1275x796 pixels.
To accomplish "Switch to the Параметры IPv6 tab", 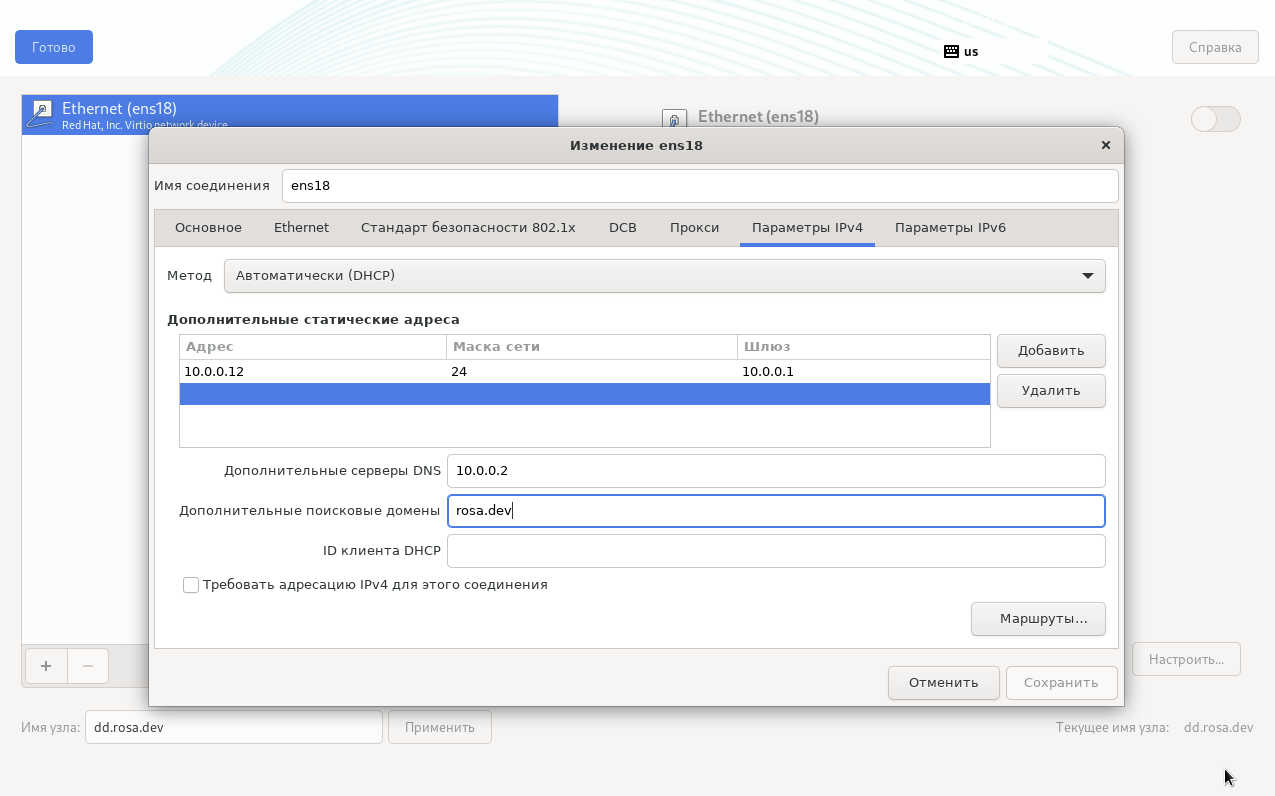I will click(949, 228).
